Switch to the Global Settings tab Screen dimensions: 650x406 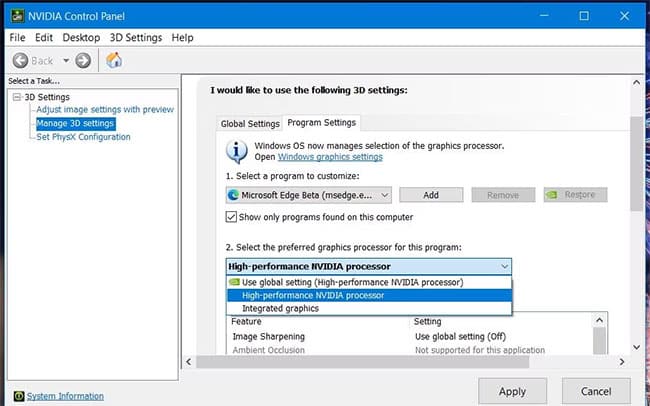[250, 124]
